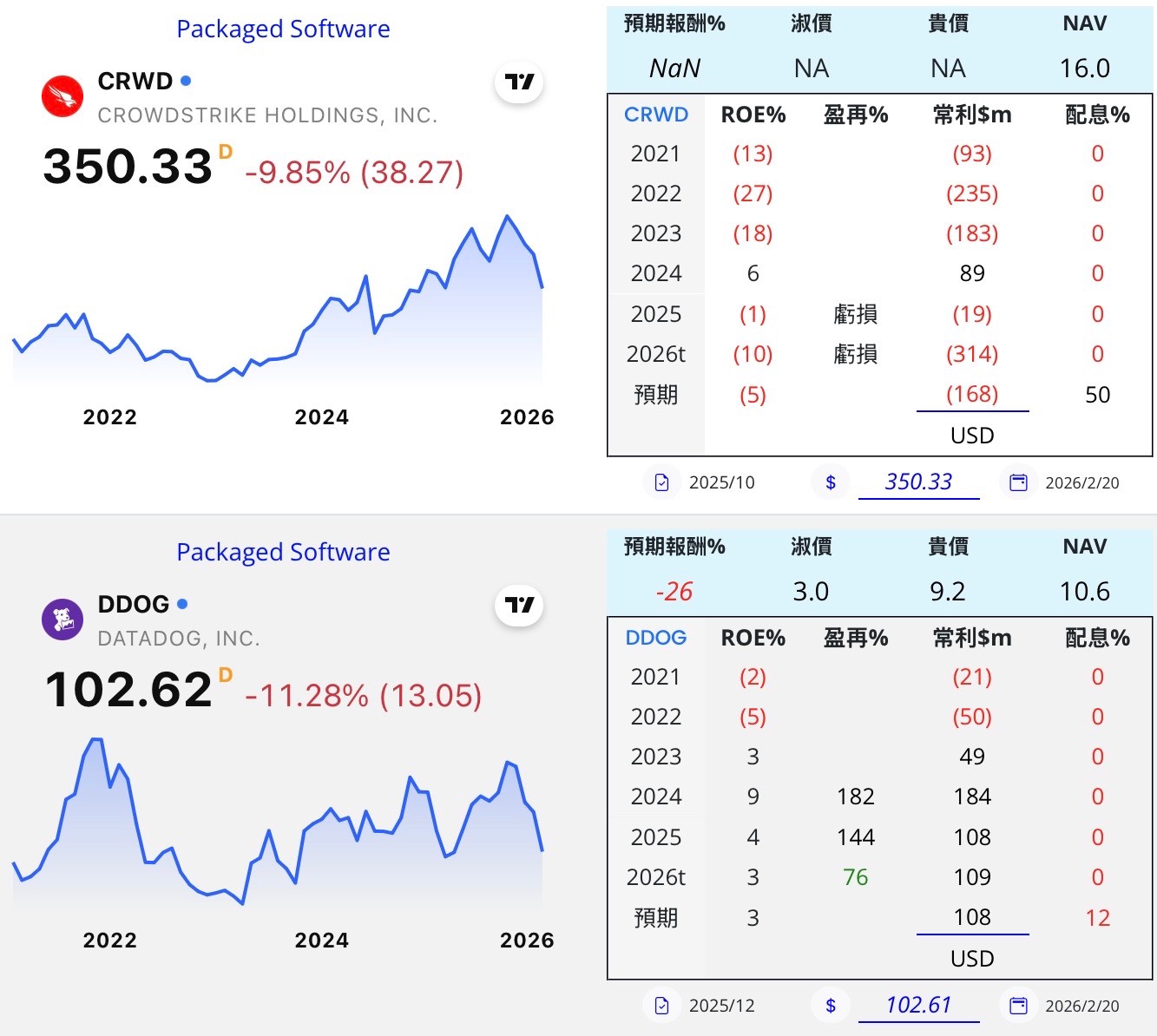Click the 350.33 price input field

pyautogui.click(x=918, y=482)
